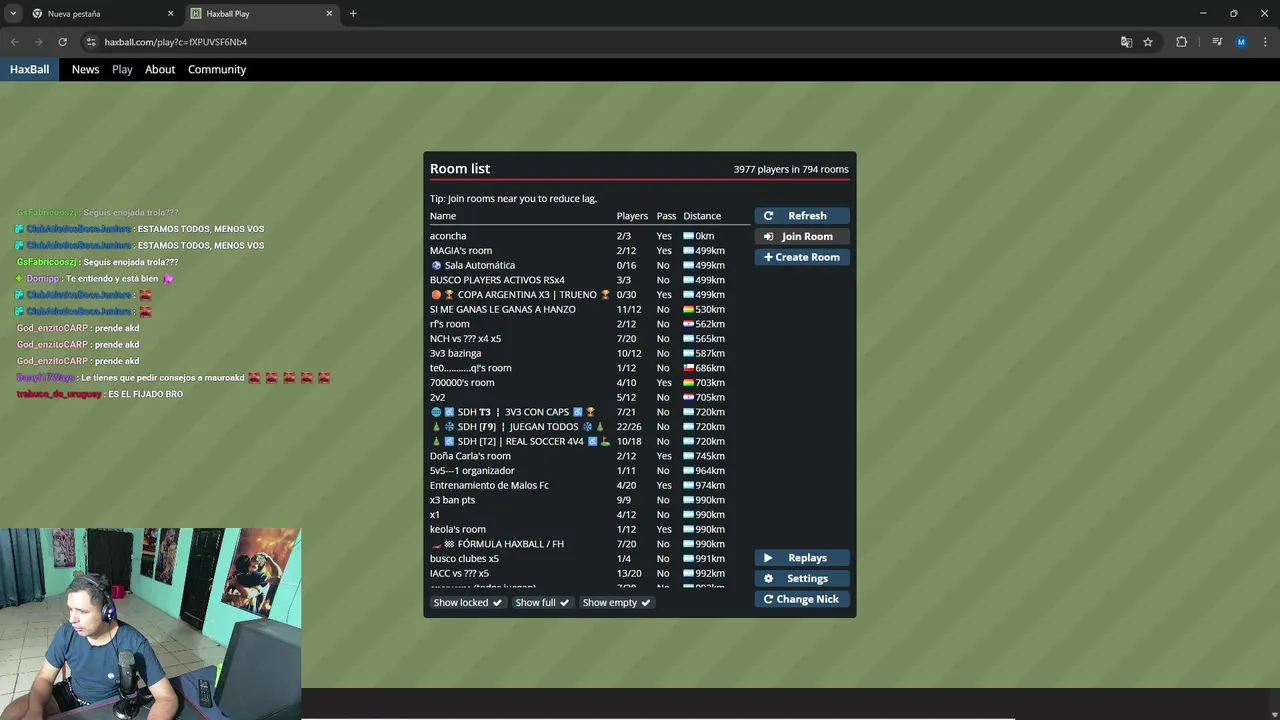The width and height of the screenshot is (1280, 720).
Task: Select Entrenamiento de Malos Fc room
Action: (x=590, y=485)
